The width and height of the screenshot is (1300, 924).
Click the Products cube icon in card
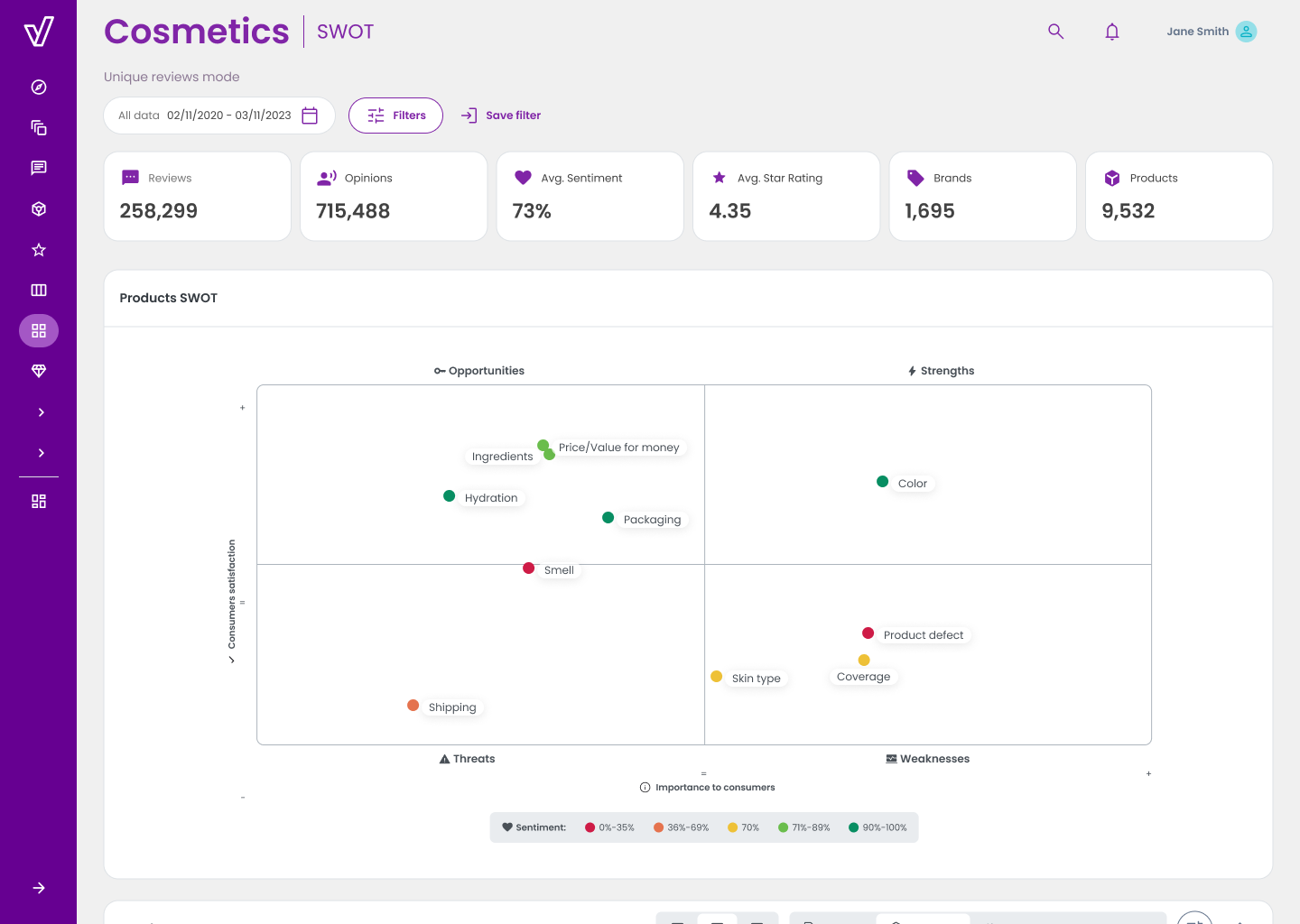coord(1112,178)
